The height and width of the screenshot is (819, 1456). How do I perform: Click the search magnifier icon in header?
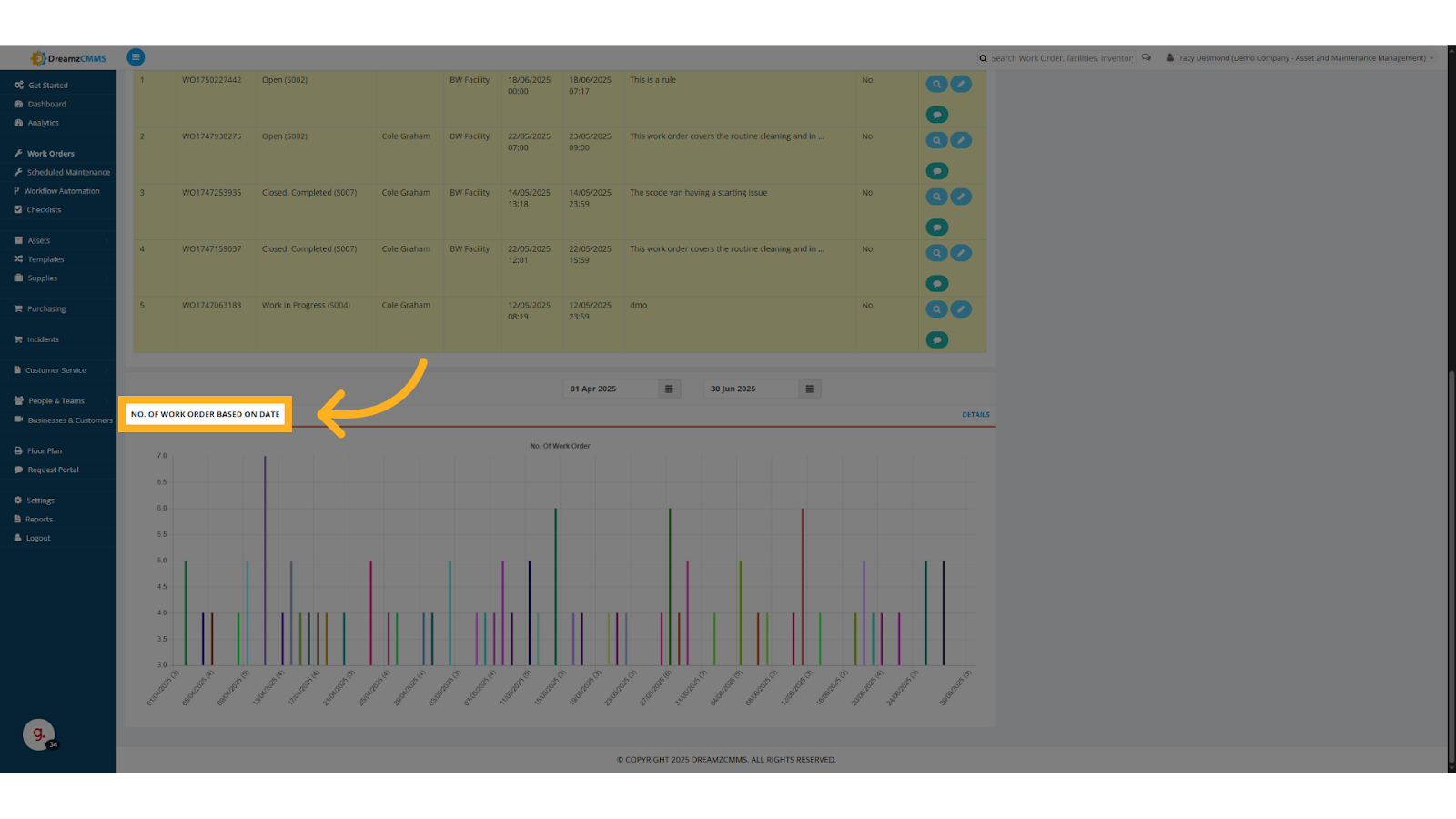(x=983, y=58)
